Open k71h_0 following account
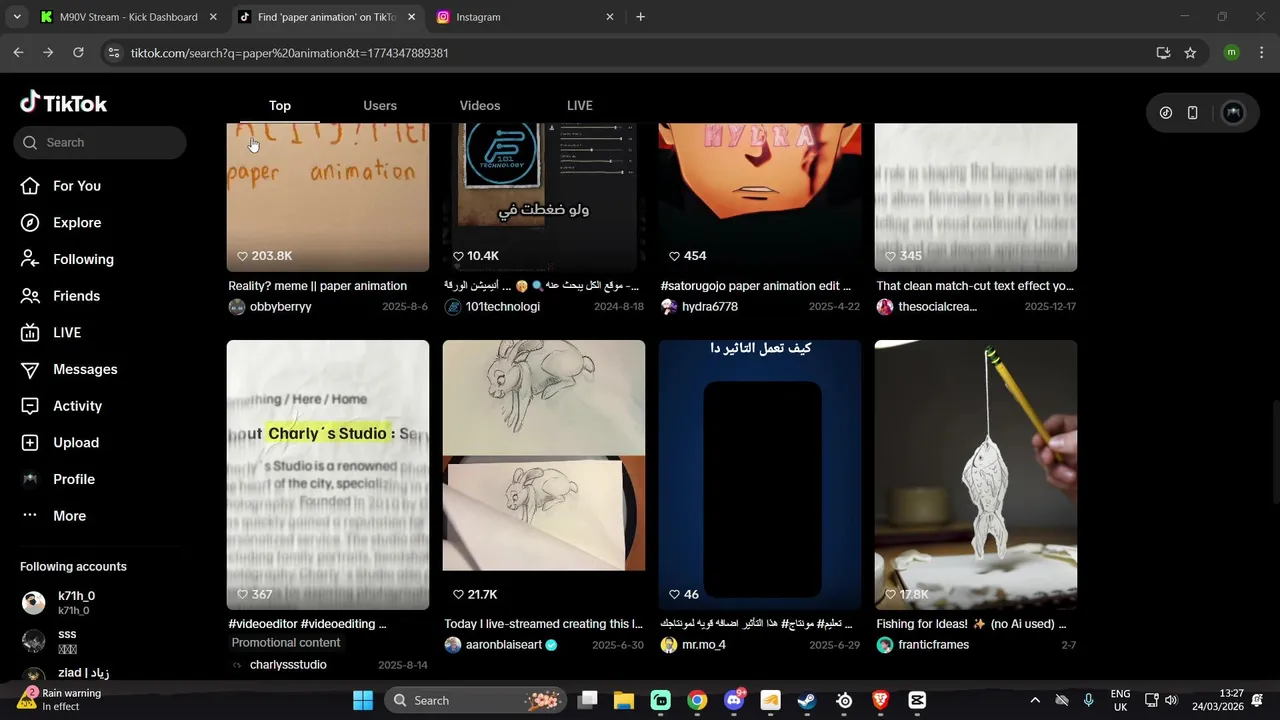The width and height of the screenshot is (1280, 720). click(76, 602)
